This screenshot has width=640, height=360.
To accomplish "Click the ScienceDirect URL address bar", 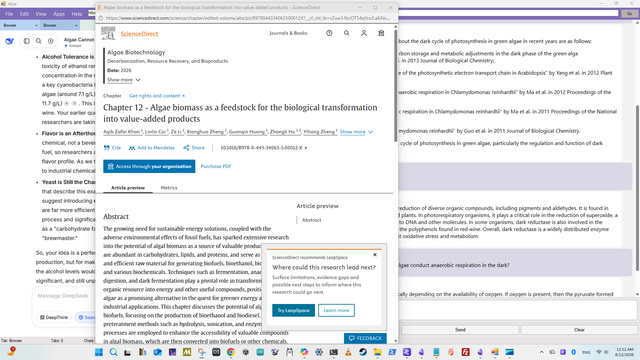I will point(247,18).
